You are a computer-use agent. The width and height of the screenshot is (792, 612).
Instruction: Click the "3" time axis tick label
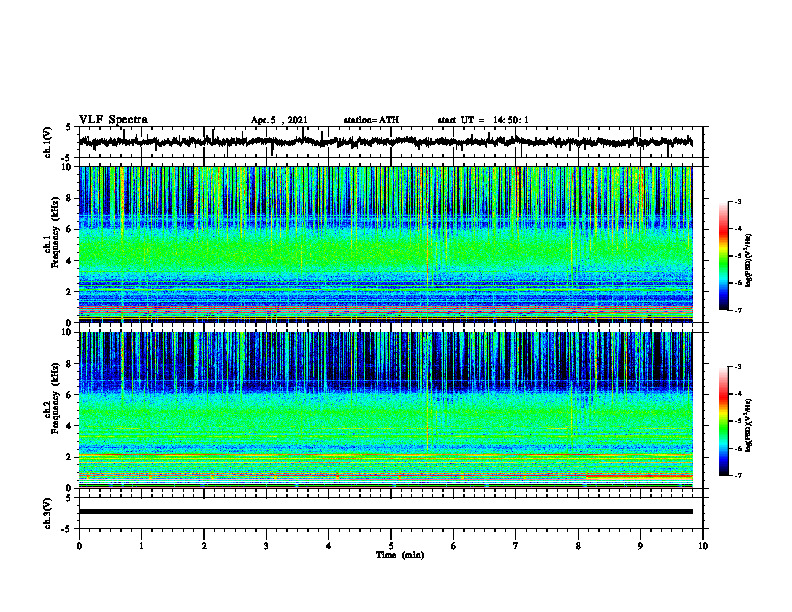pos(266,546)
